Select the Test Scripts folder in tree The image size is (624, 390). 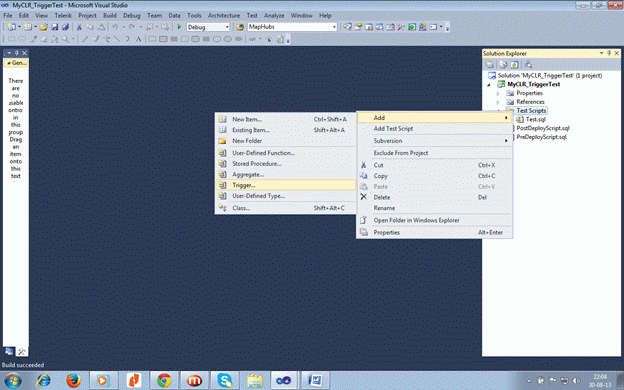[531, 111]
